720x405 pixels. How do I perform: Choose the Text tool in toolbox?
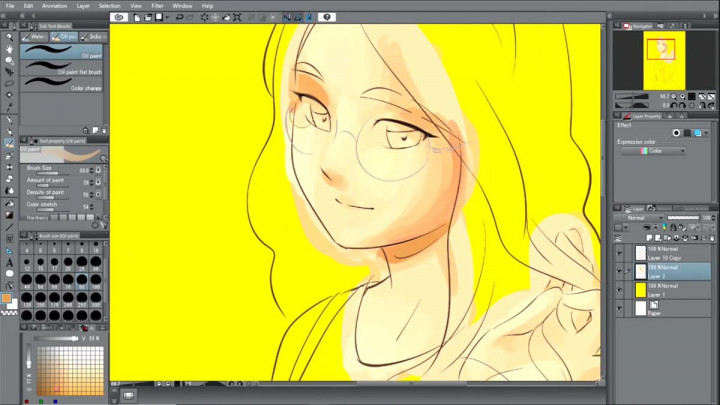(9, 263)
